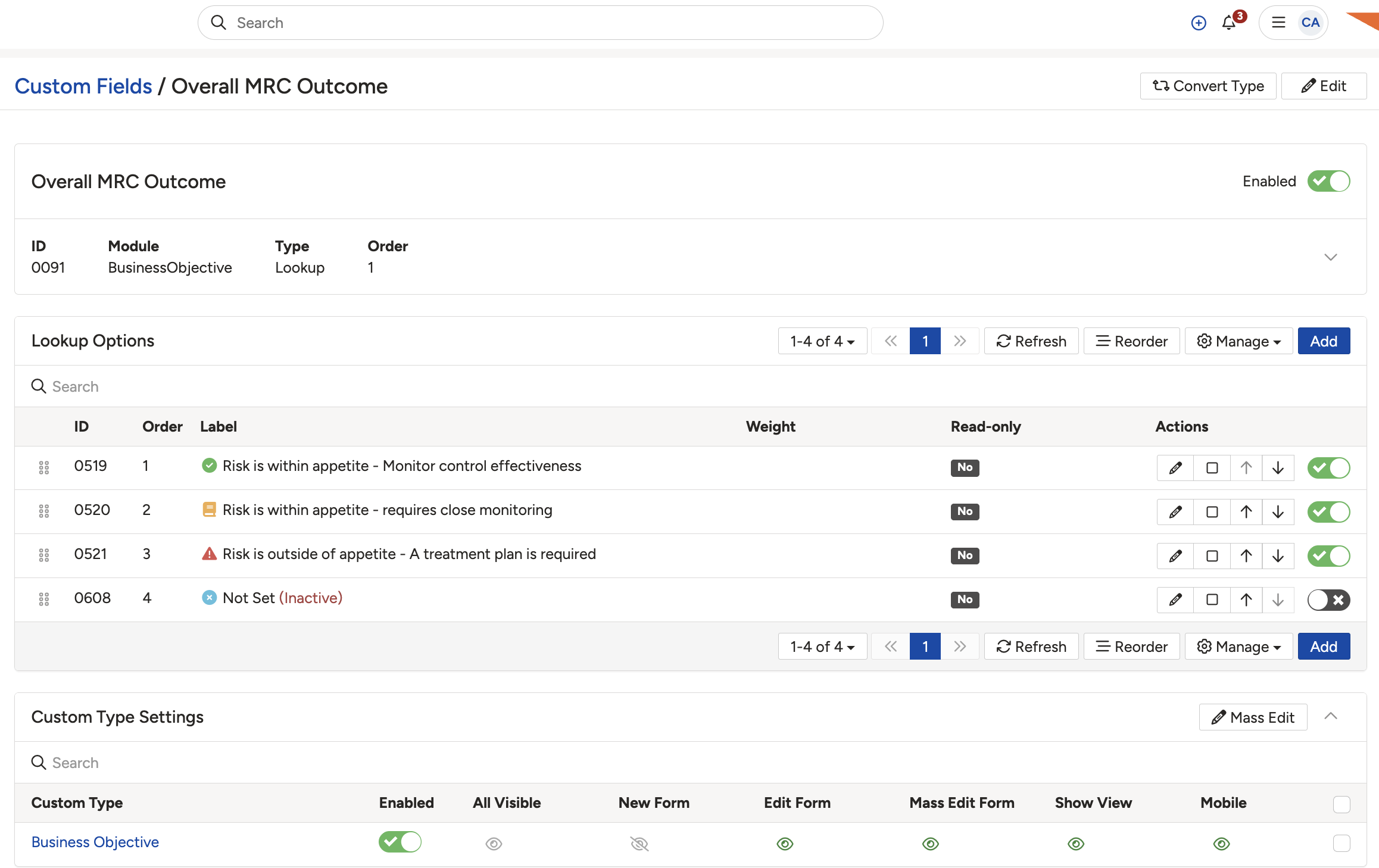Disable lookup option 0520 toggle
1379x868 pixels.
coord(1328,512)
